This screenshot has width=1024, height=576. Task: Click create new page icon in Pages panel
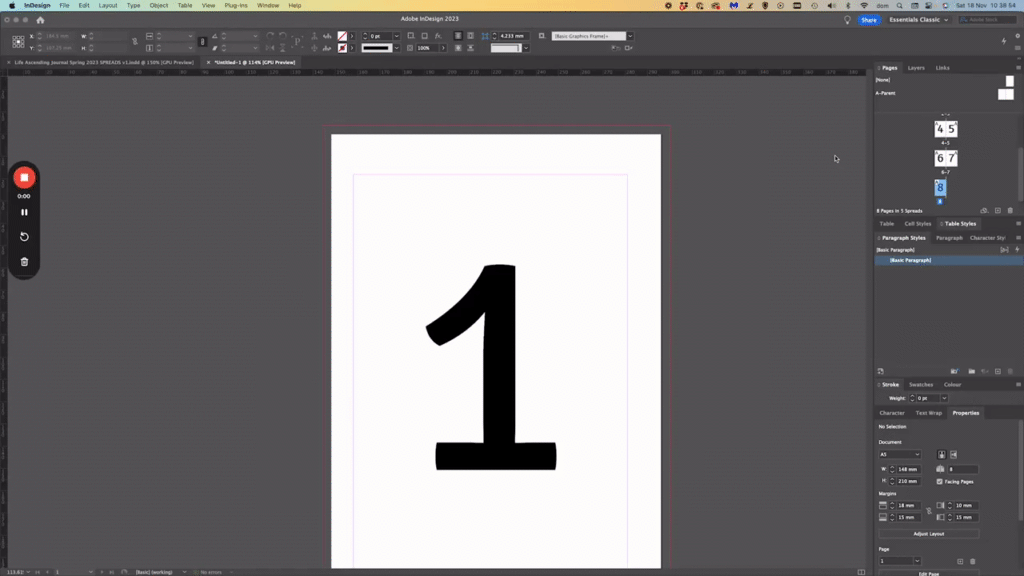998,211
